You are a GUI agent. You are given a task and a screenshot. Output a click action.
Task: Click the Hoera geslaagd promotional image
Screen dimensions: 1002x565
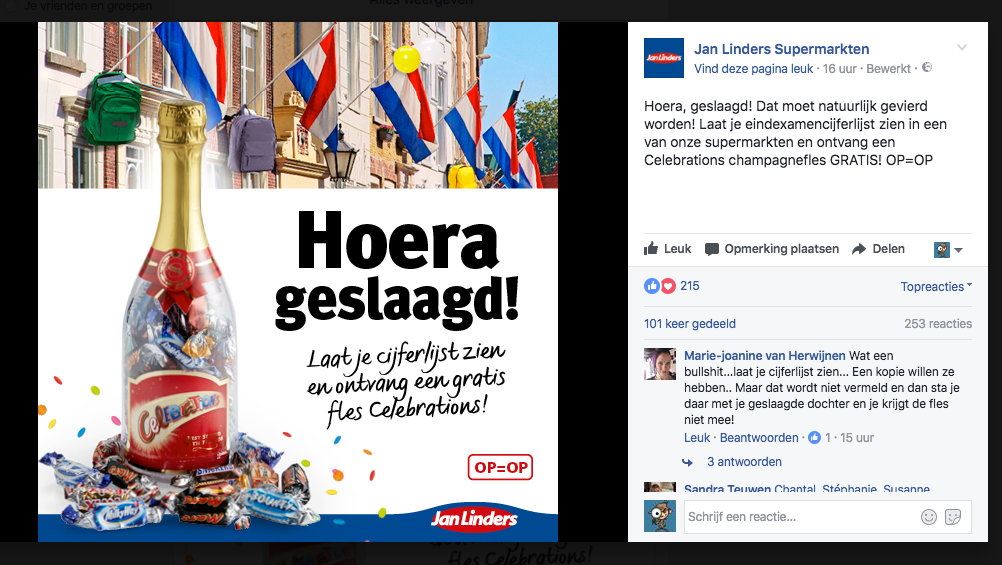tap(298, 282)
